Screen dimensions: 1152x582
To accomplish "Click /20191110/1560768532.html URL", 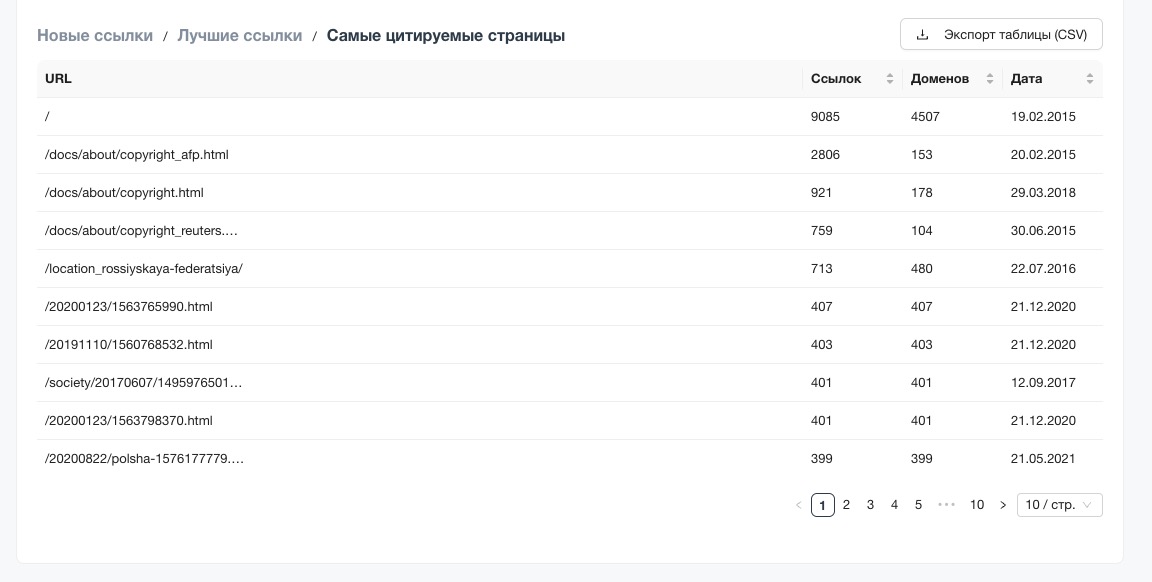I will coord(129,345).
